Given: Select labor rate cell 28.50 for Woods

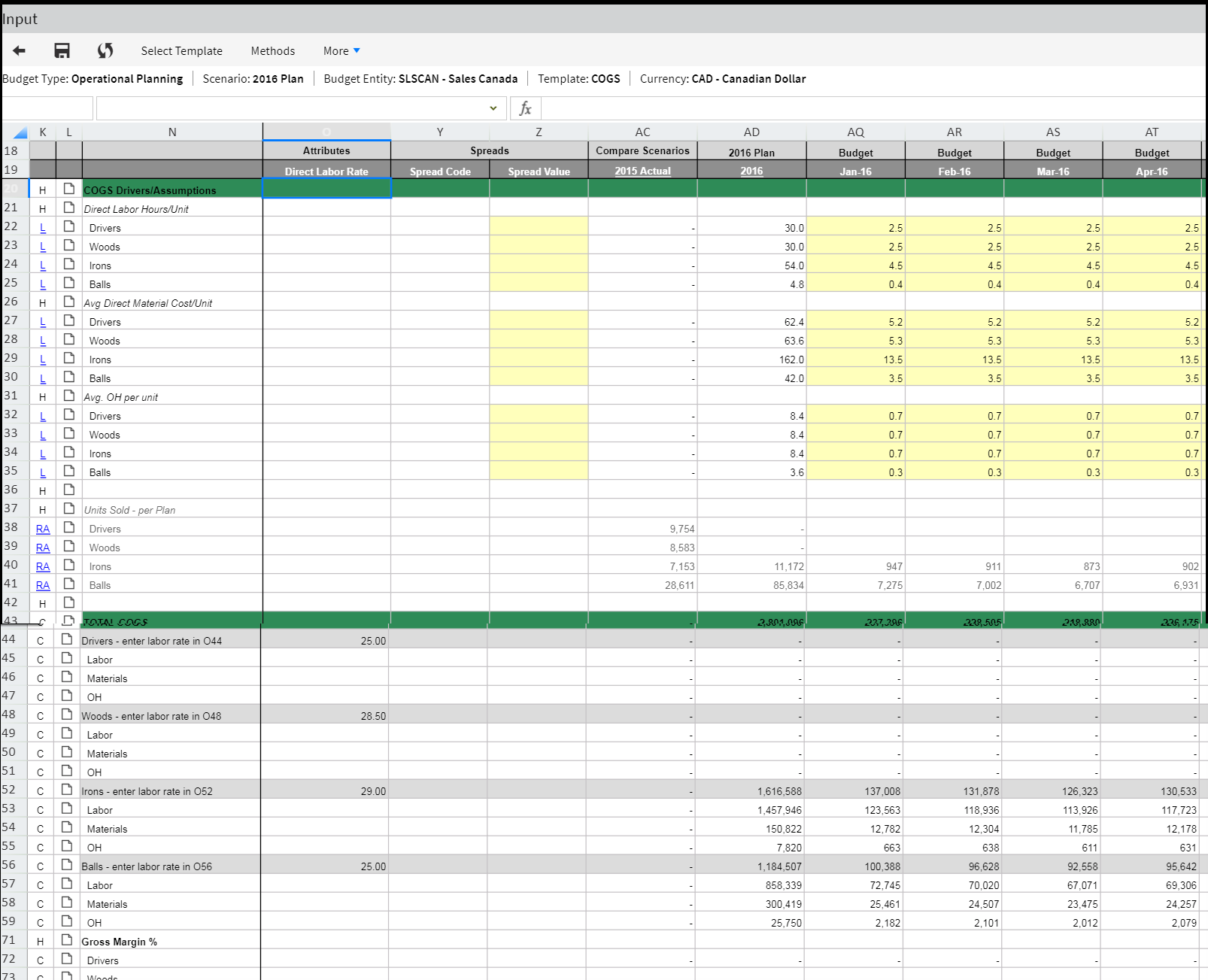Looking at the screenshot, I should 325,716.
